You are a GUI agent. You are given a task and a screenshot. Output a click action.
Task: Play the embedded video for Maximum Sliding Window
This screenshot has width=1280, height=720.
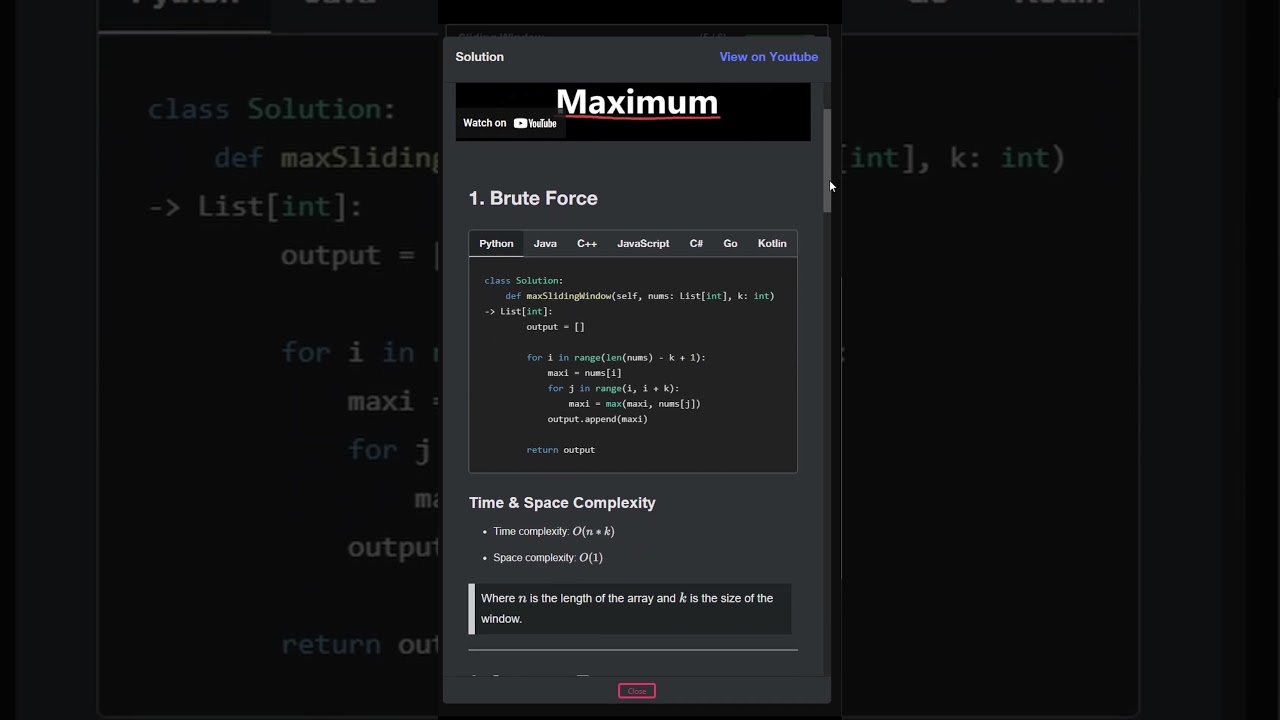tap(633, 112)
